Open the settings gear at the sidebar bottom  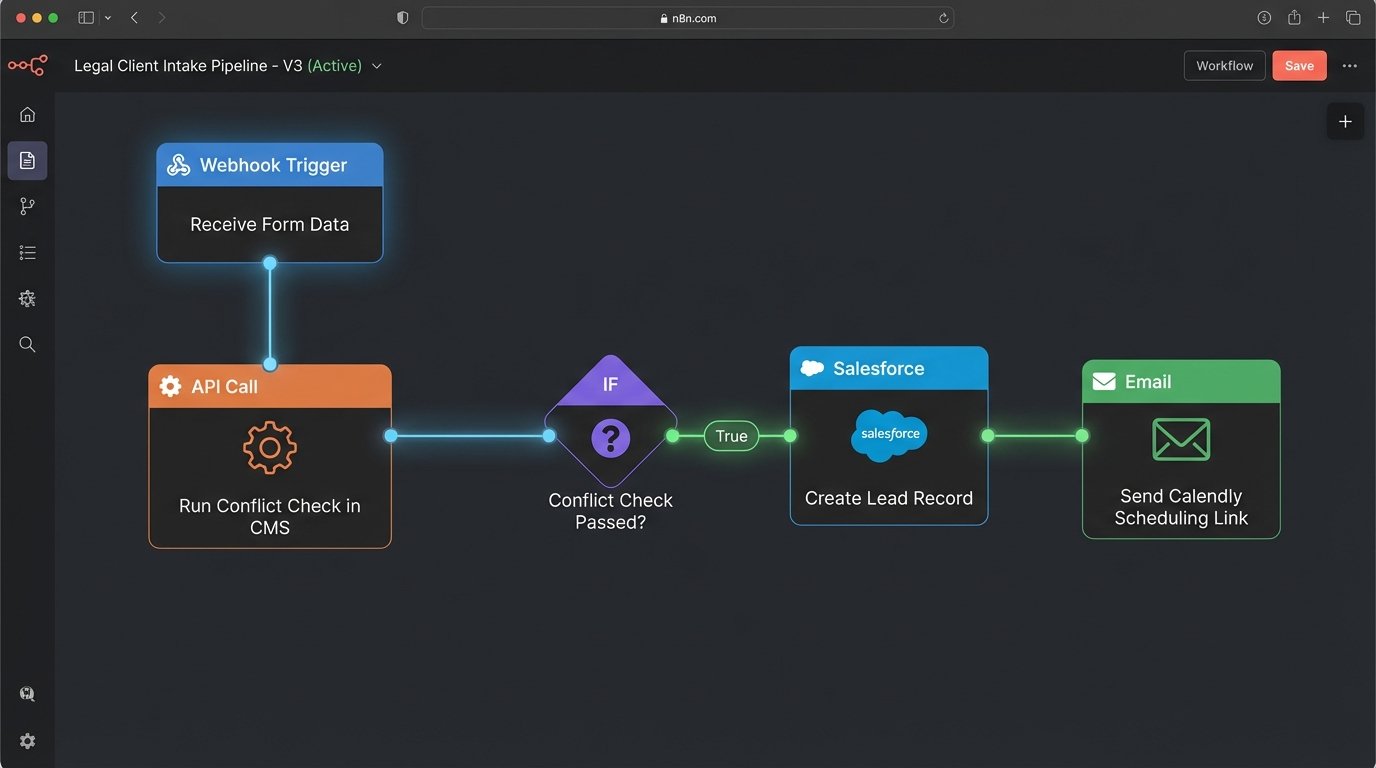click(27, 740)
